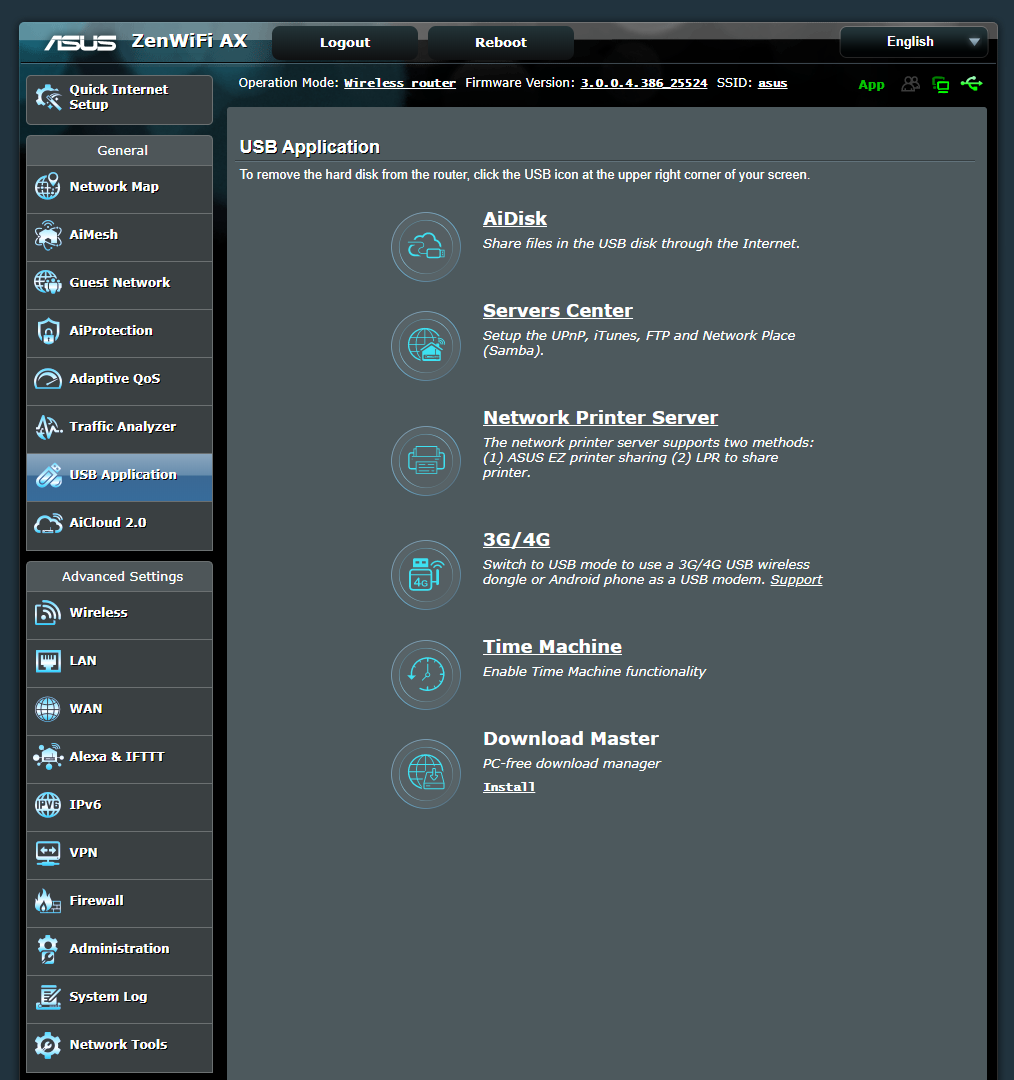1014x1080 pixels.
Task: Click the Wireless signal icon
Action: [x=48, y=613]
